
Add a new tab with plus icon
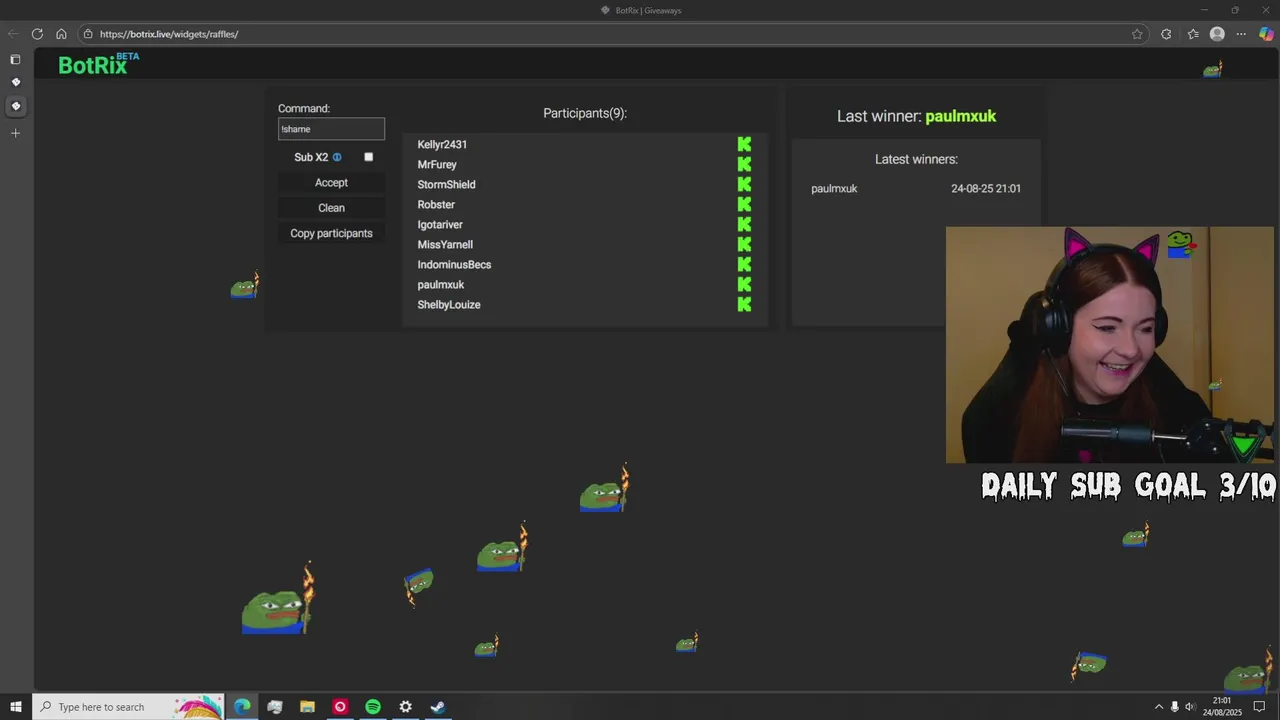point(15,133)
